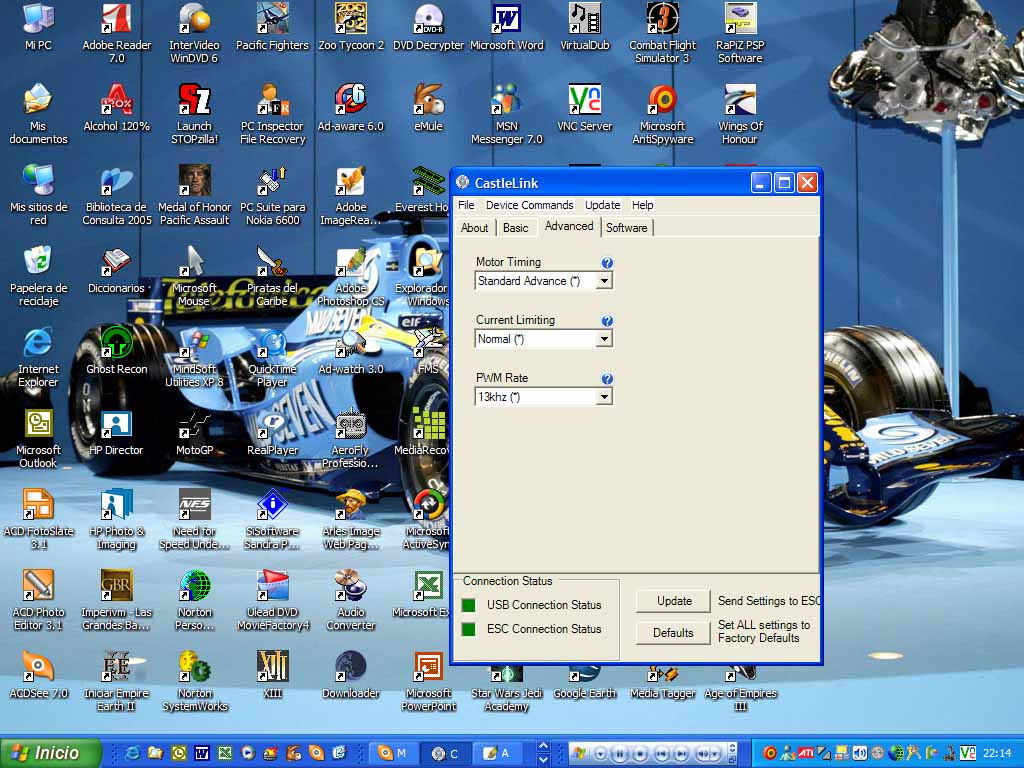Click the Current Limiting help icon
Viewport: 1024px width, 768px height.
pyautogui.click(x=607, y=321)
